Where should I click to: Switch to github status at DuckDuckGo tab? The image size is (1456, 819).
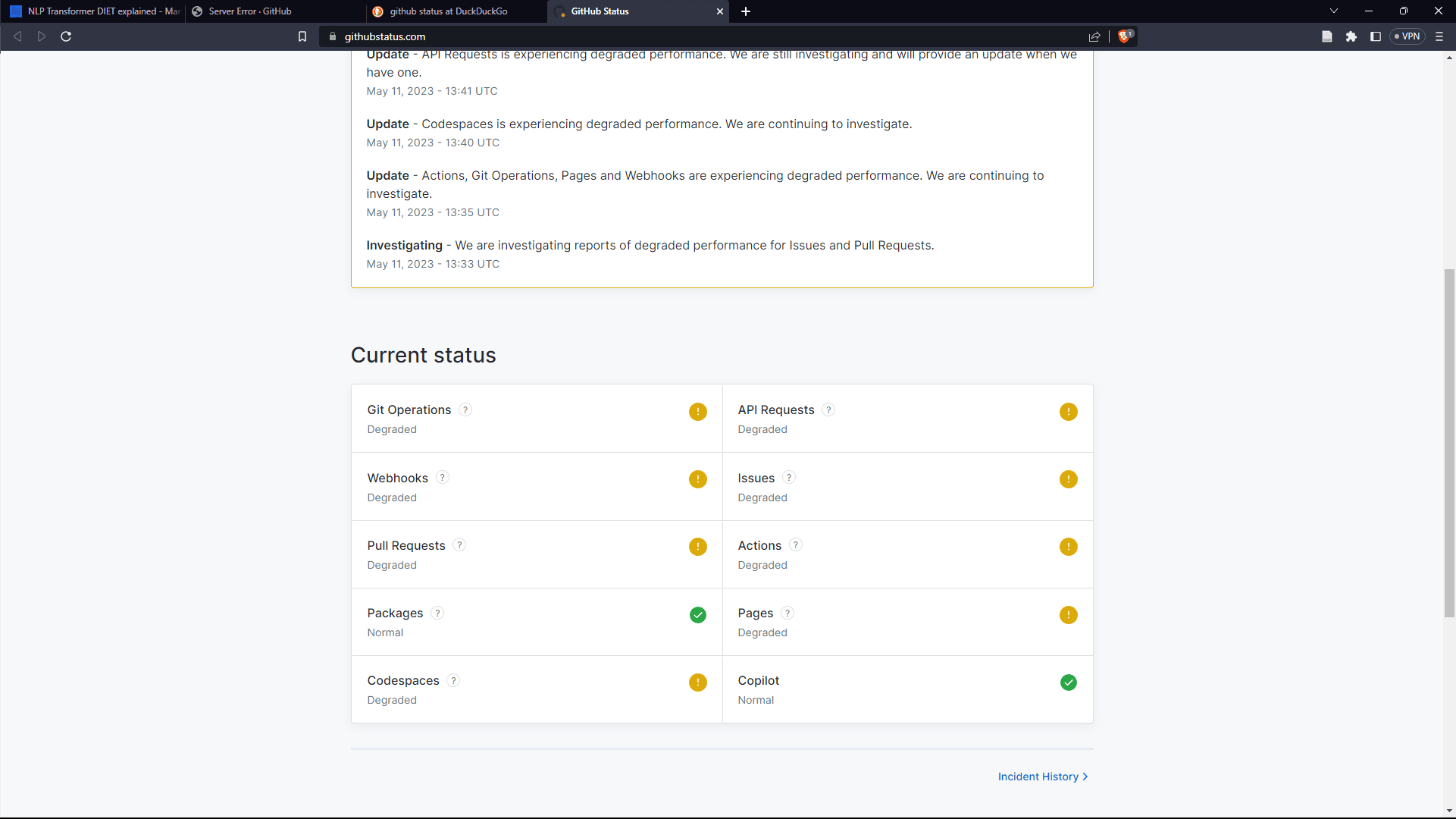coord(456,11)
